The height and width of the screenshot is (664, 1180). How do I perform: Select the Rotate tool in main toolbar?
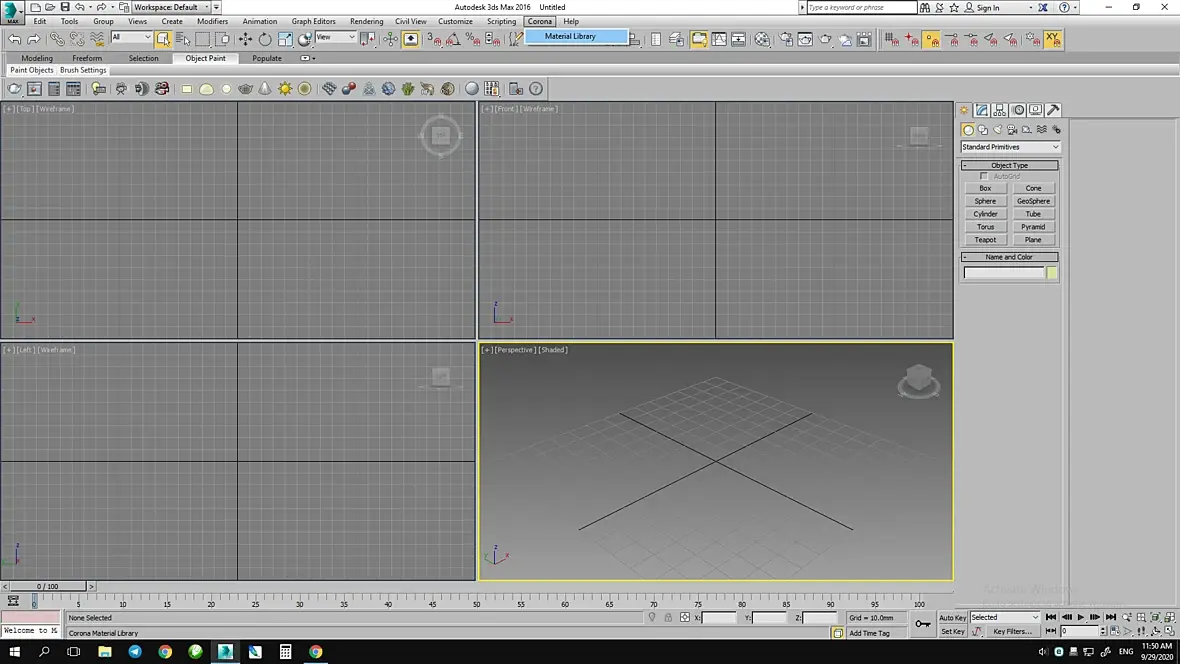point(265,39)
